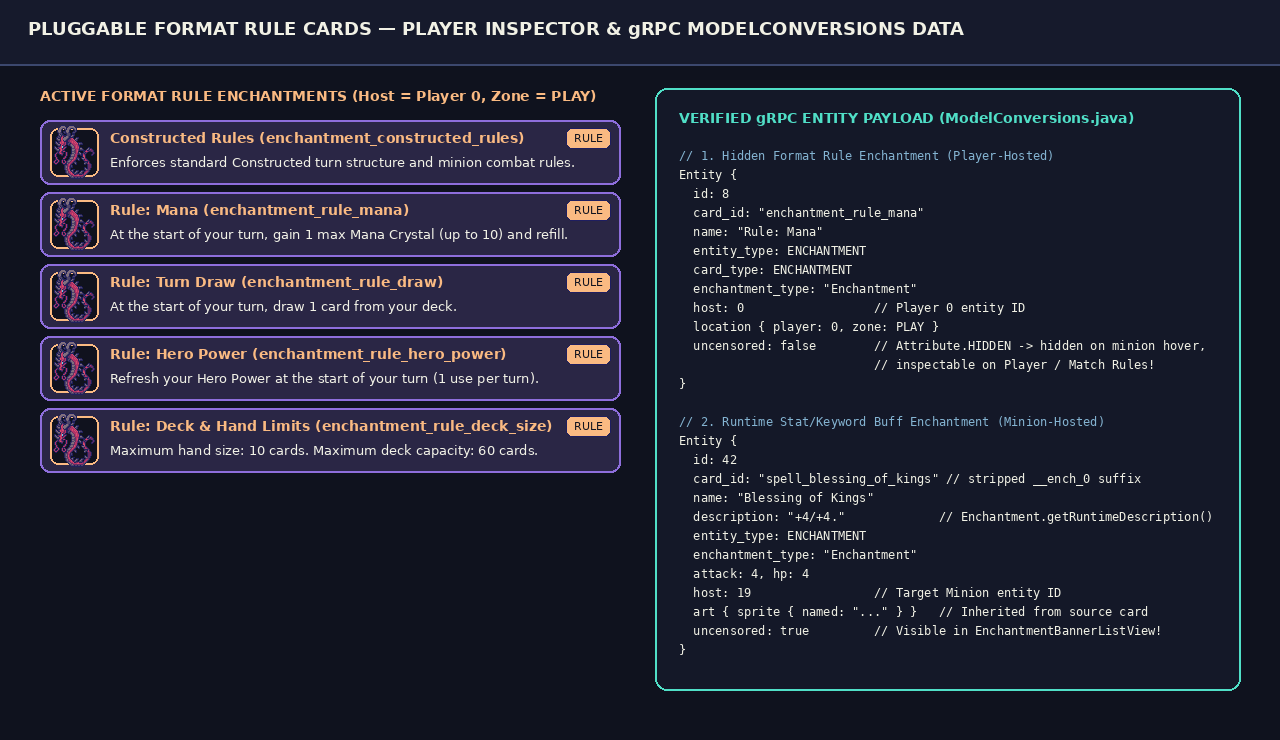Image resolution: width=1280 pixels, height=740 pixels.
Task: Click the line card_id: "spell_blessing_of_kings"
Action: [816, 479]
